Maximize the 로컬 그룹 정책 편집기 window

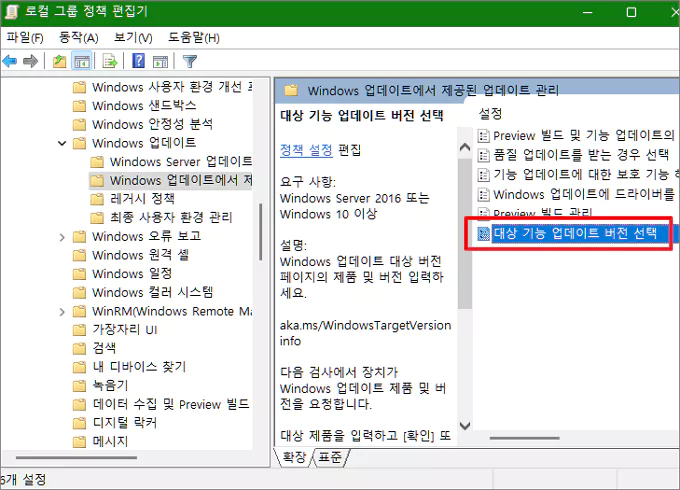tap(631, 13)
